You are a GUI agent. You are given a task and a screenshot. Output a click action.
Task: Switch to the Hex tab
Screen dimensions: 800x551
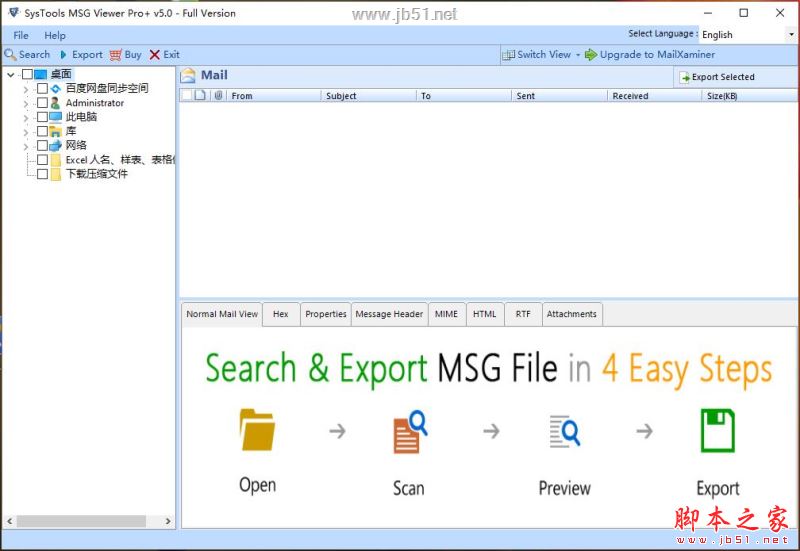(281, 314)
